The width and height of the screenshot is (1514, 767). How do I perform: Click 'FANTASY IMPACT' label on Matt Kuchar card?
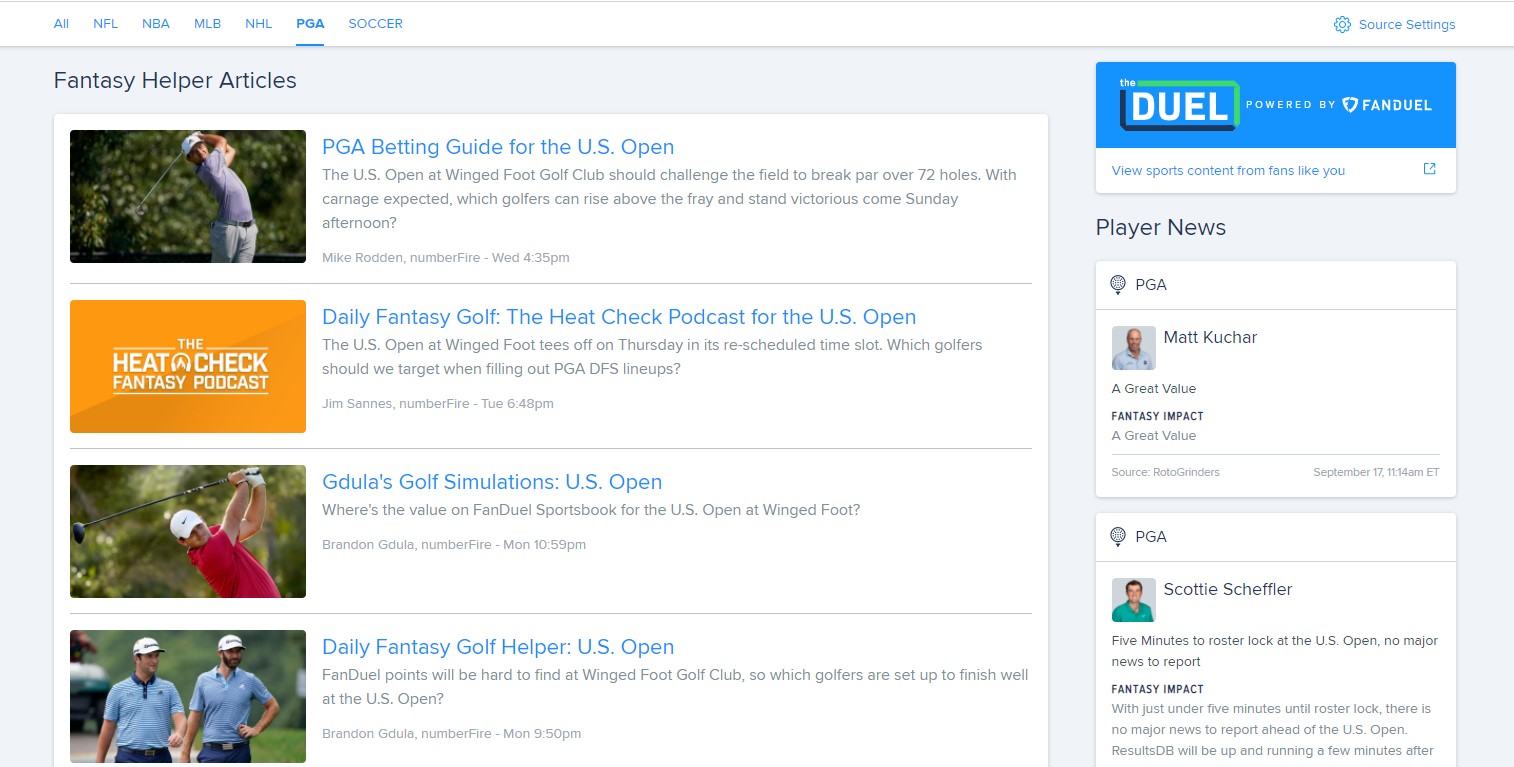[x=1157, y=416]
